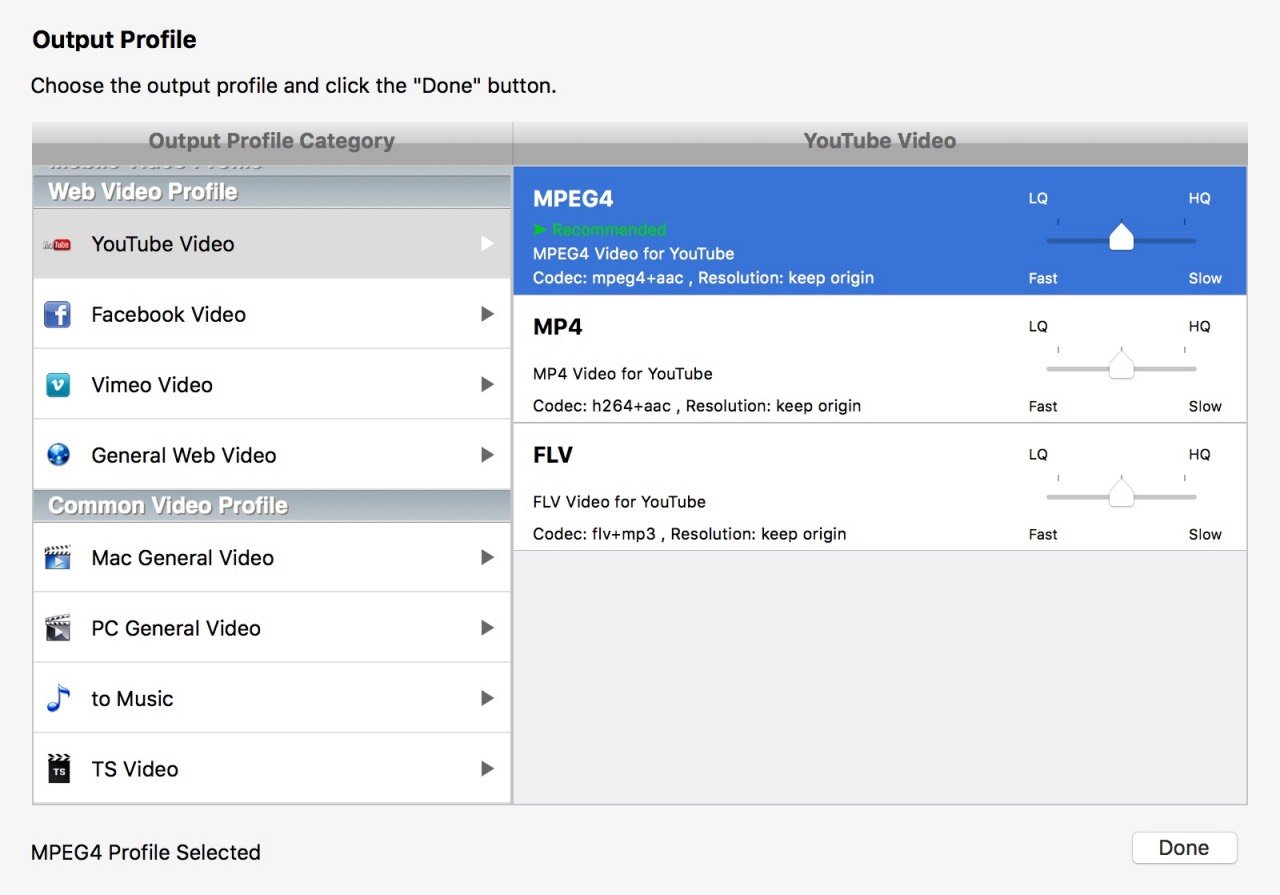Expand the Facebook Video category arrow
1280x895 pixels.
click(x=487, y=314)
